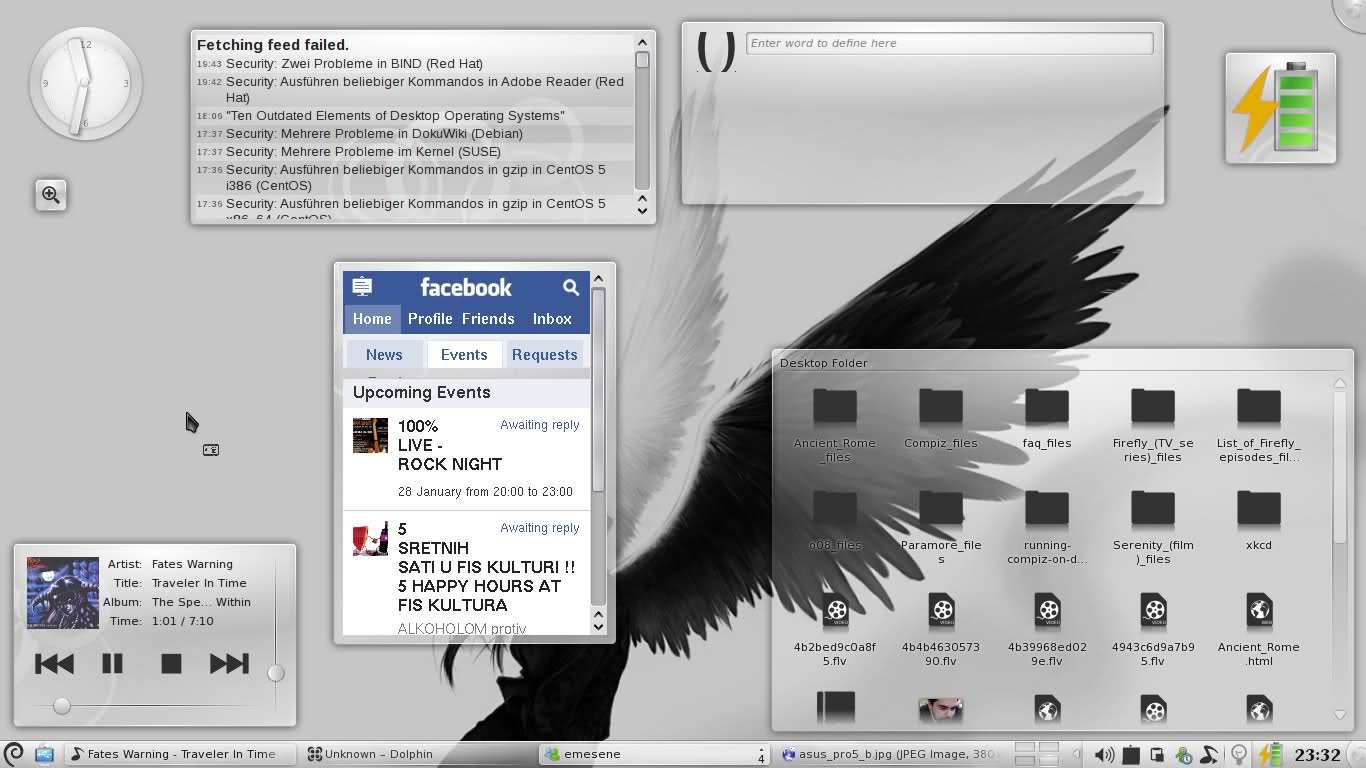
Task: Open the Facebook Inbox tab
Action: click(x=552, y=319)
